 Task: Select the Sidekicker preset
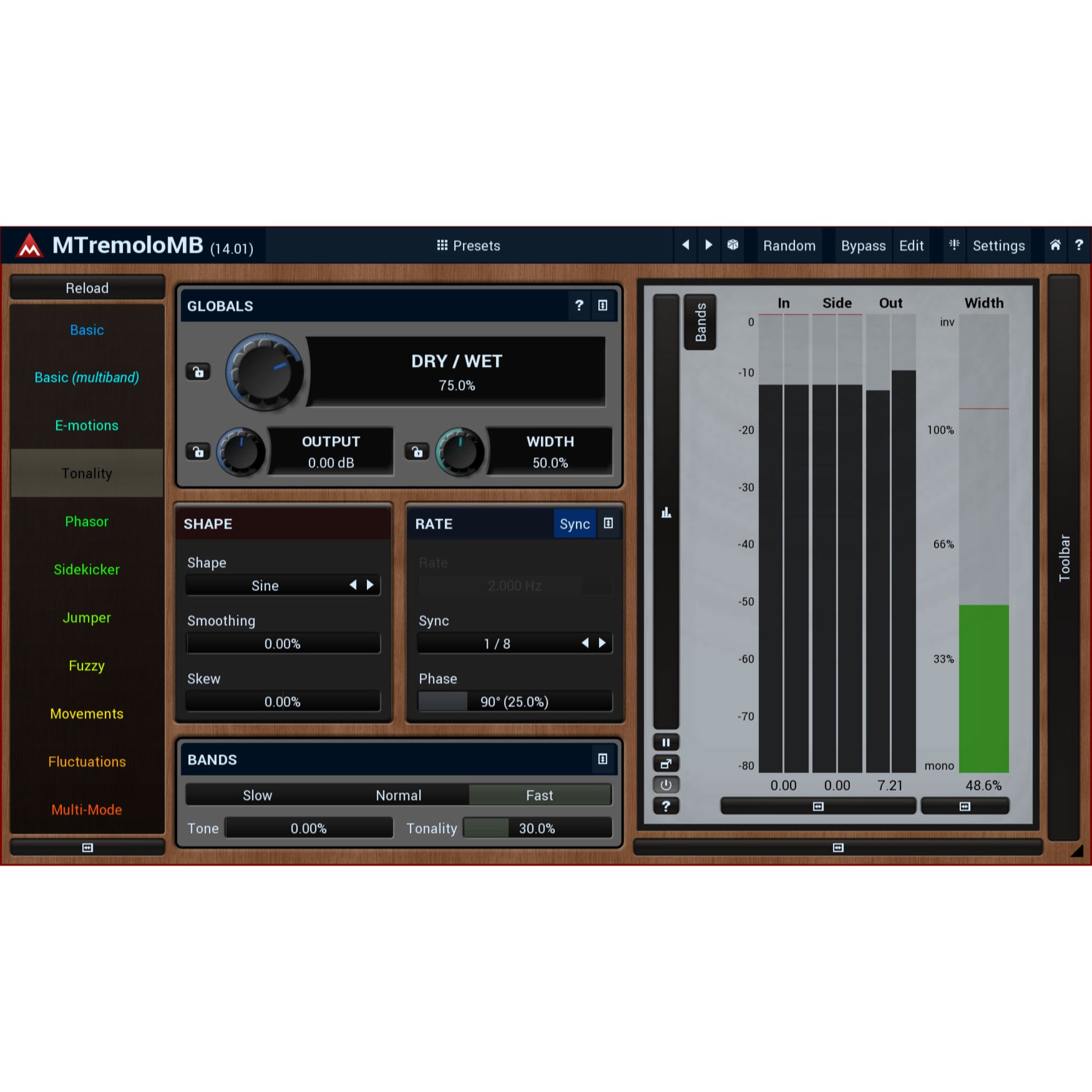tap(87, 569)
